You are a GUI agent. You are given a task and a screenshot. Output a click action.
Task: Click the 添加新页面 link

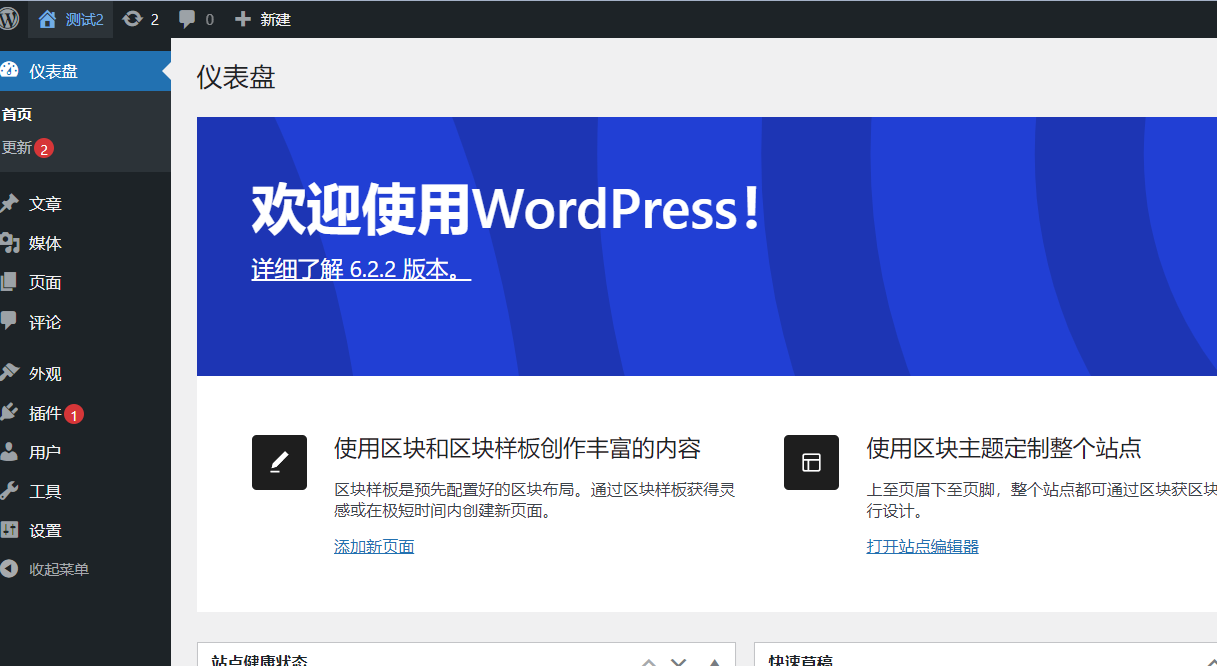tap(374, 547)
